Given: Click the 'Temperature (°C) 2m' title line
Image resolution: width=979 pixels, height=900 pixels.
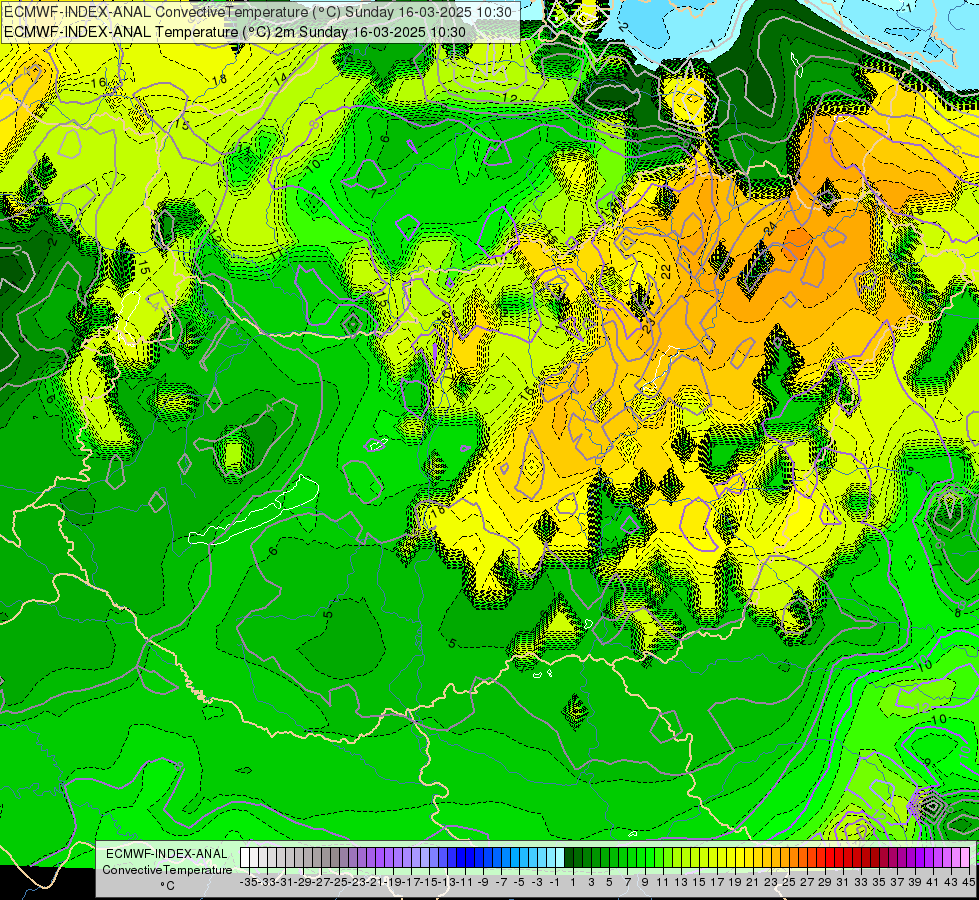Looking at the screenshot, I should pos(235,32).
